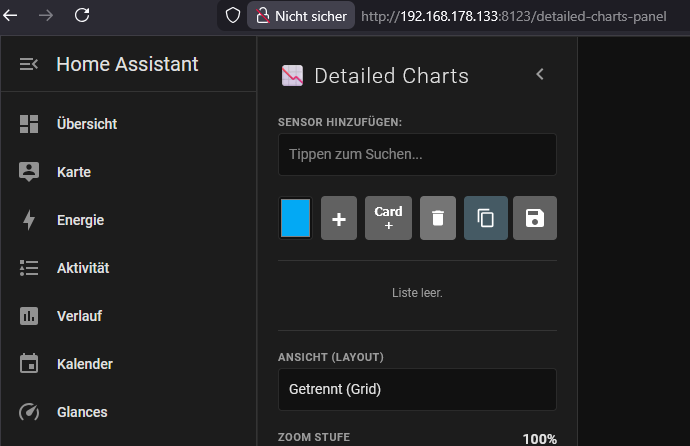
Task: Collapse the Detailed Charts panel chevron
Action: (x=540, y=74)
